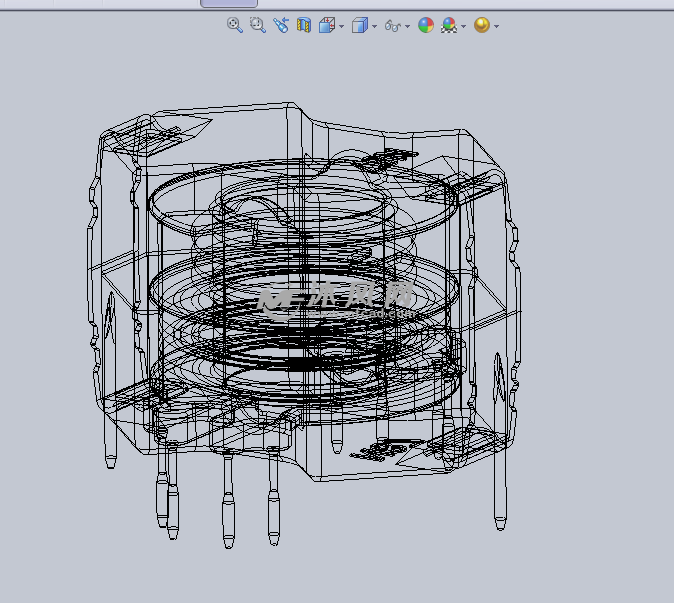Image resolution: width=674 pixels, height=603 pixels.
Task: Select the tab at the top edge
Action: (229, 3)
